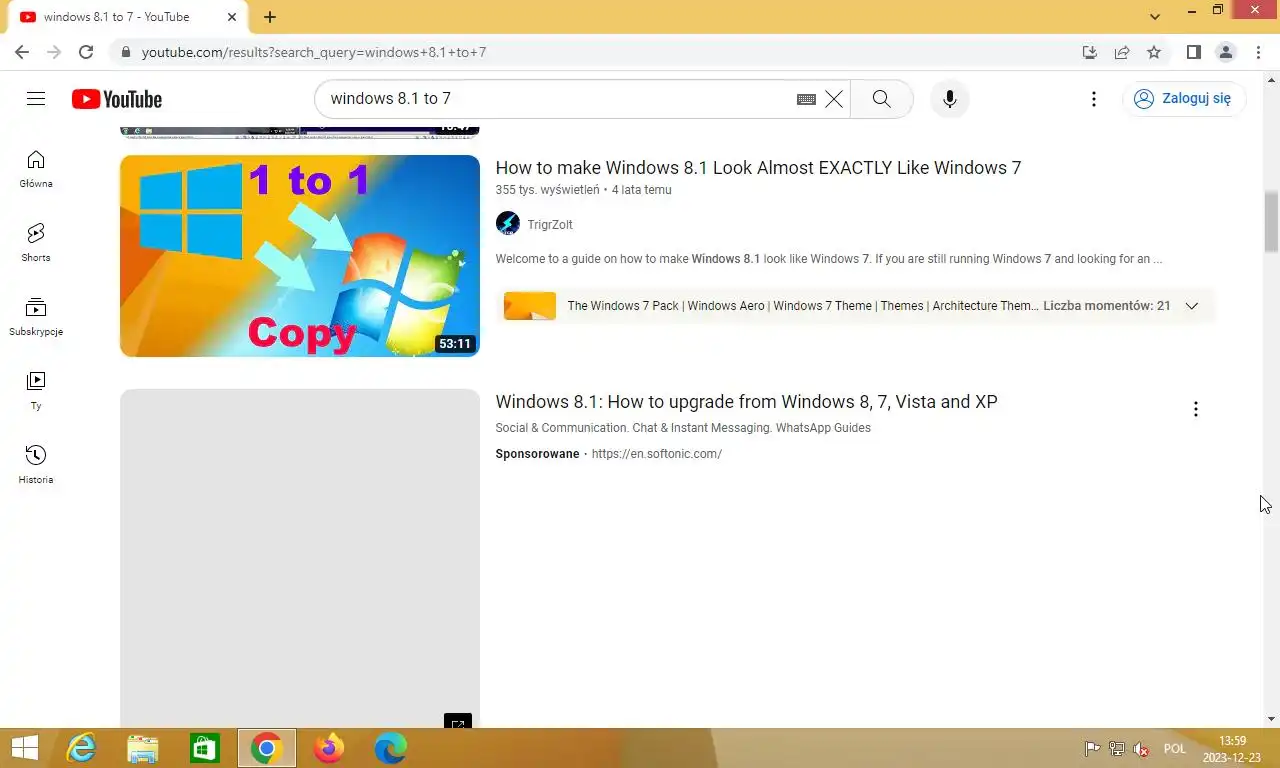Open the YouTube hamburger guide menu

point(36,98)
